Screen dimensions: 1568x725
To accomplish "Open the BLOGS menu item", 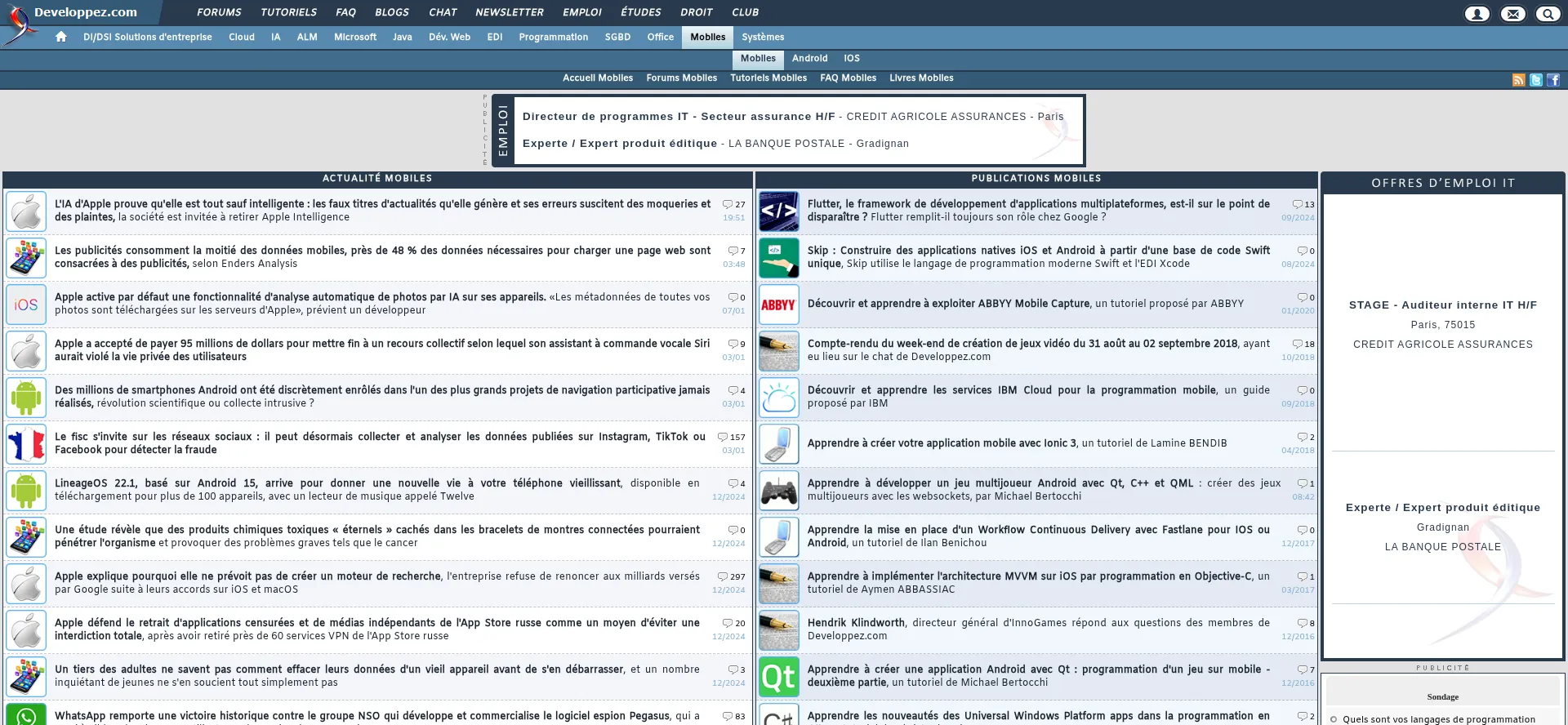I will pyautogui.click(x=392, y=12).
